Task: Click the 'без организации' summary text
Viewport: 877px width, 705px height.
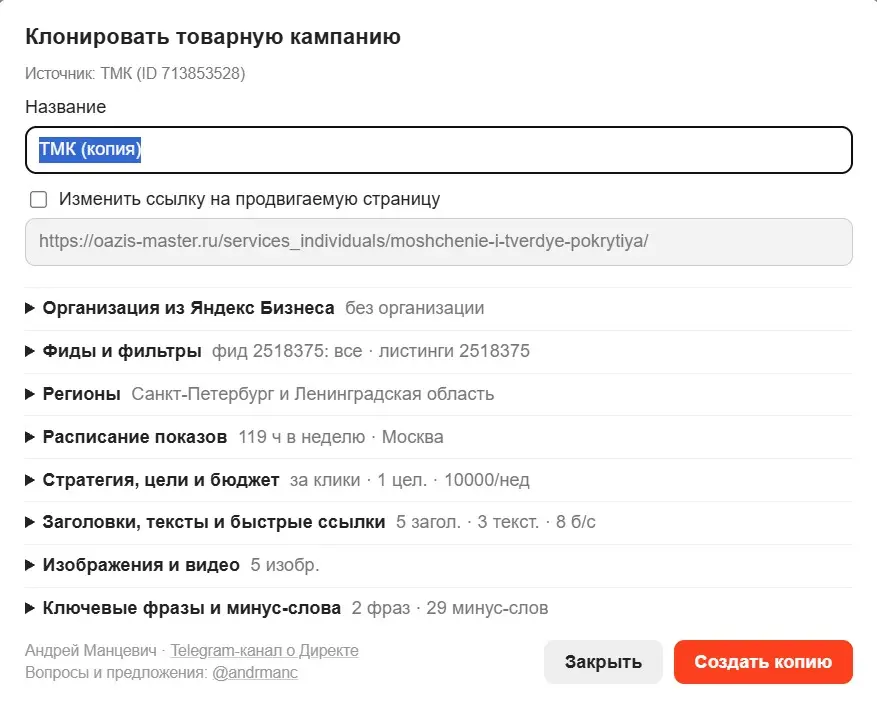Action: pos(414,308)
